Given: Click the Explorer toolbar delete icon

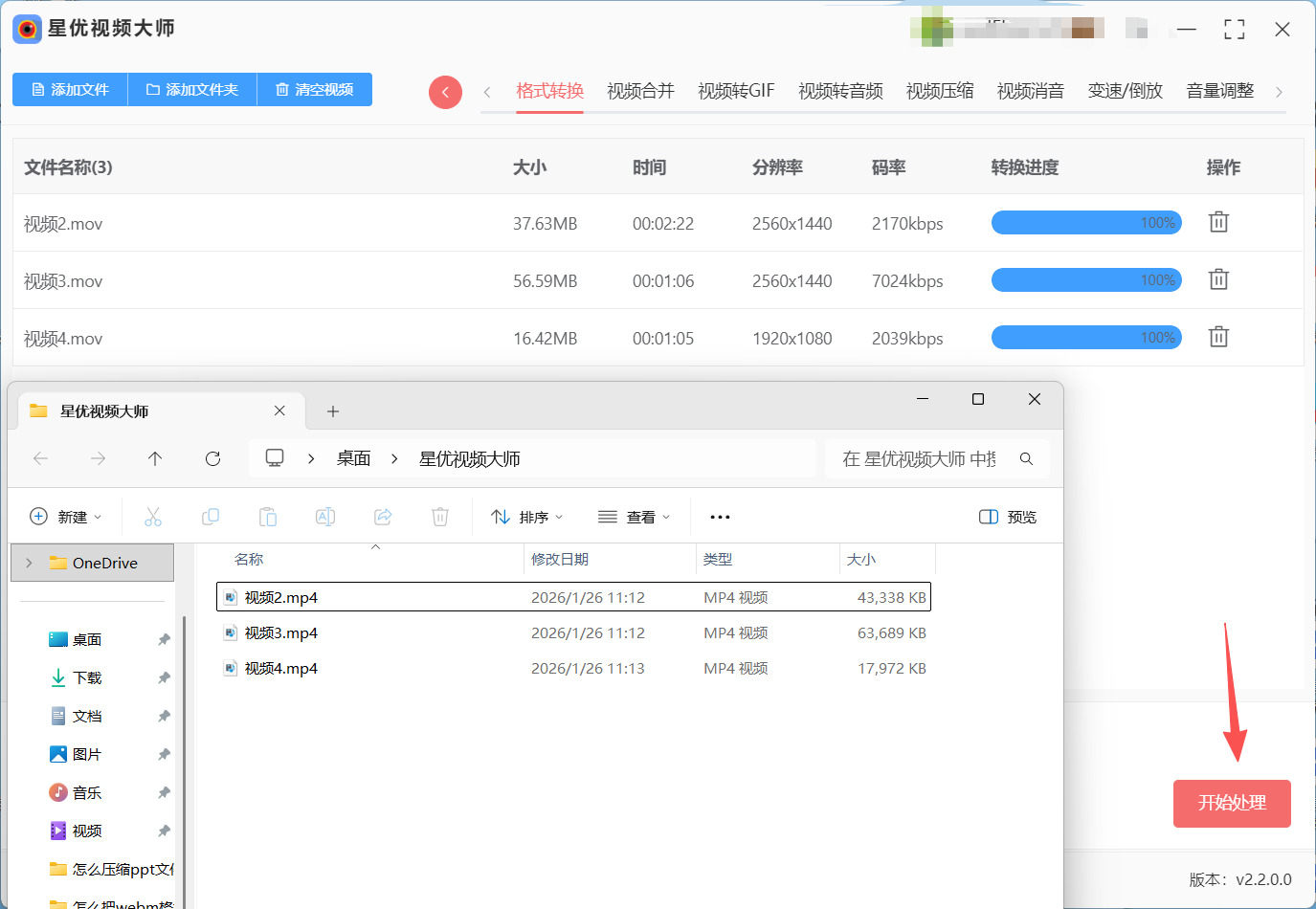Looking at the screenshot, I should 440,517.
